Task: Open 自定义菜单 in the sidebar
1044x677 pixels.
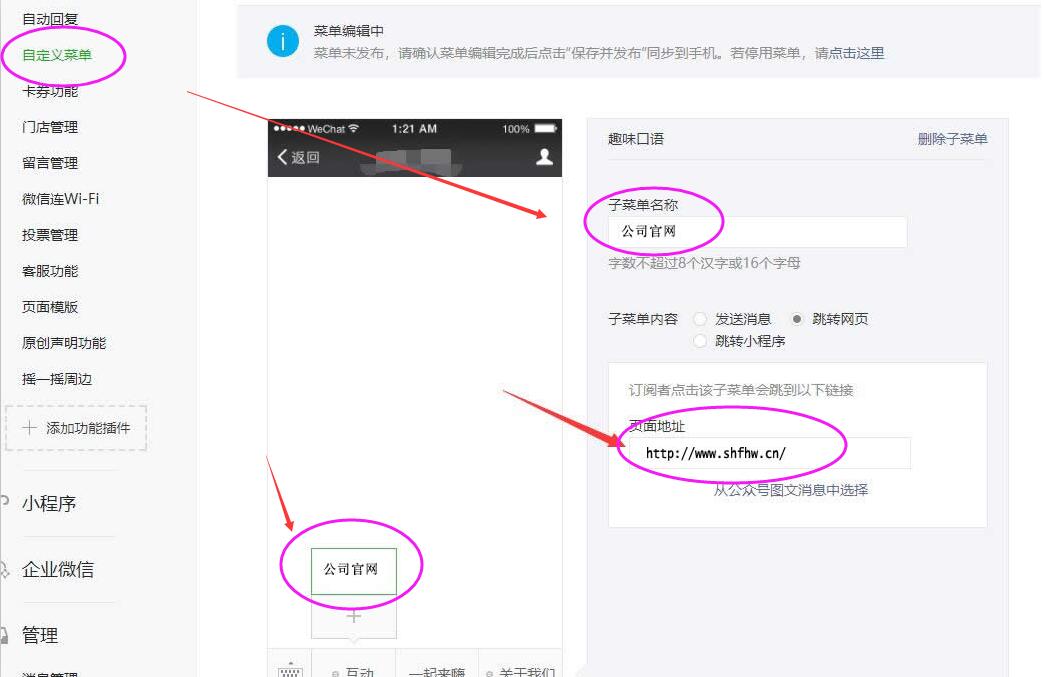Action: pos(57,55)
